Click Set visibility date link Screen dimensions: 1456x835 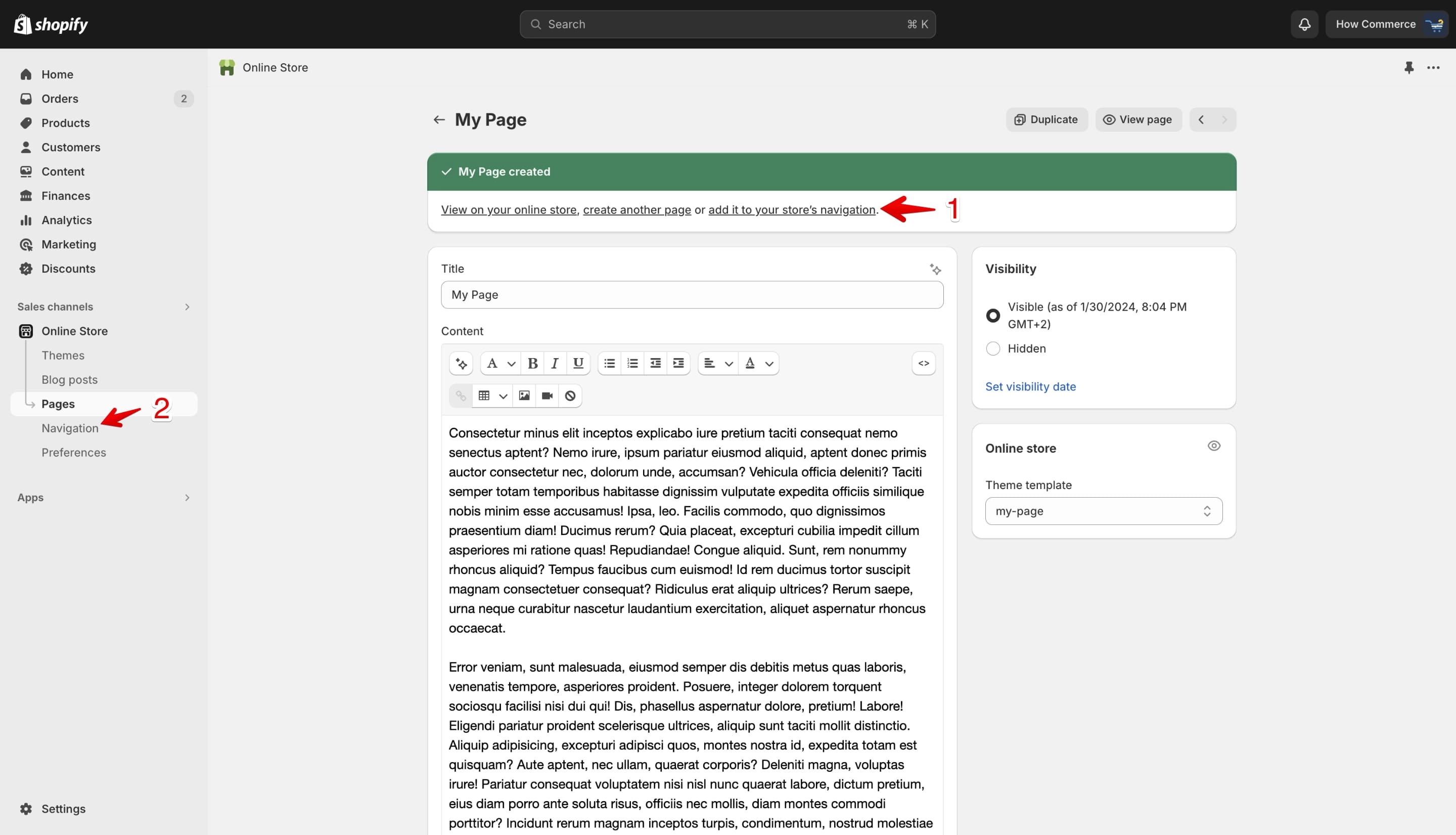[x=1030, y=386]
